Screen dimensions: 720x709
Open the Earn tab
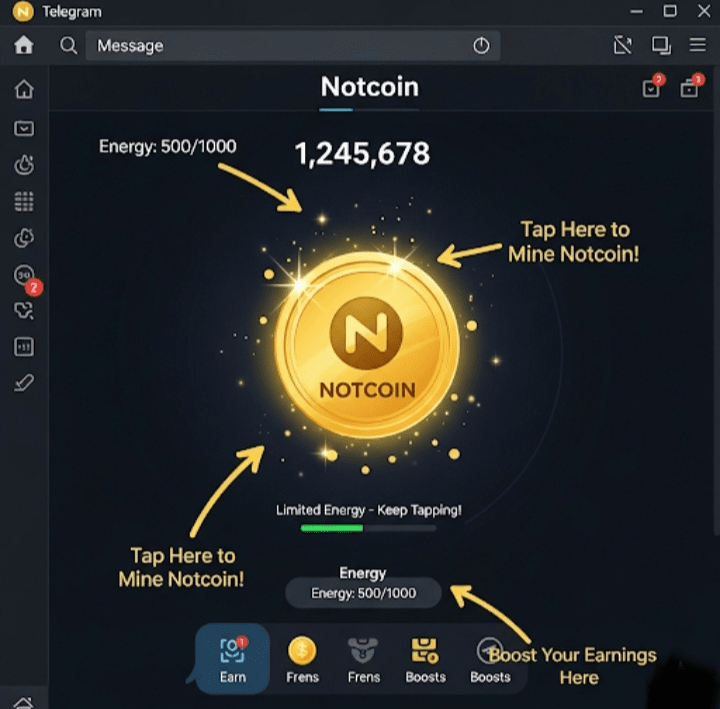(232, 658)
